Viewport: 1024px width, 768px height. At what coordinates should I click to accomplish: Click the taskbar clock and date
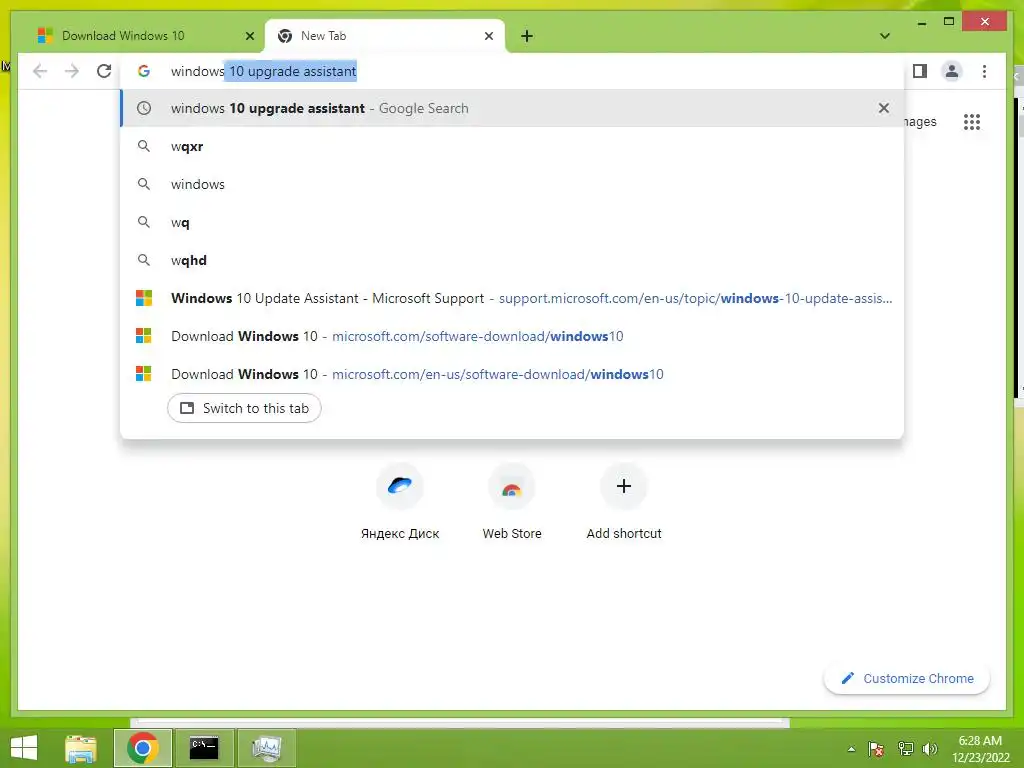980,749
